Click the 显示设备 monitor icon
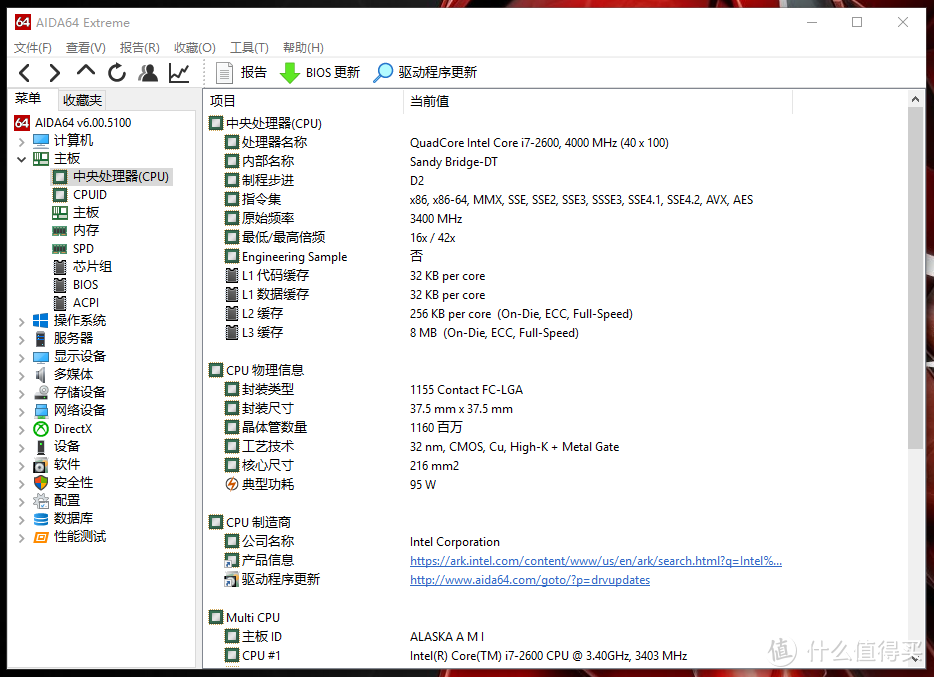This screenshot has height=677, width=934. [41, 357]
